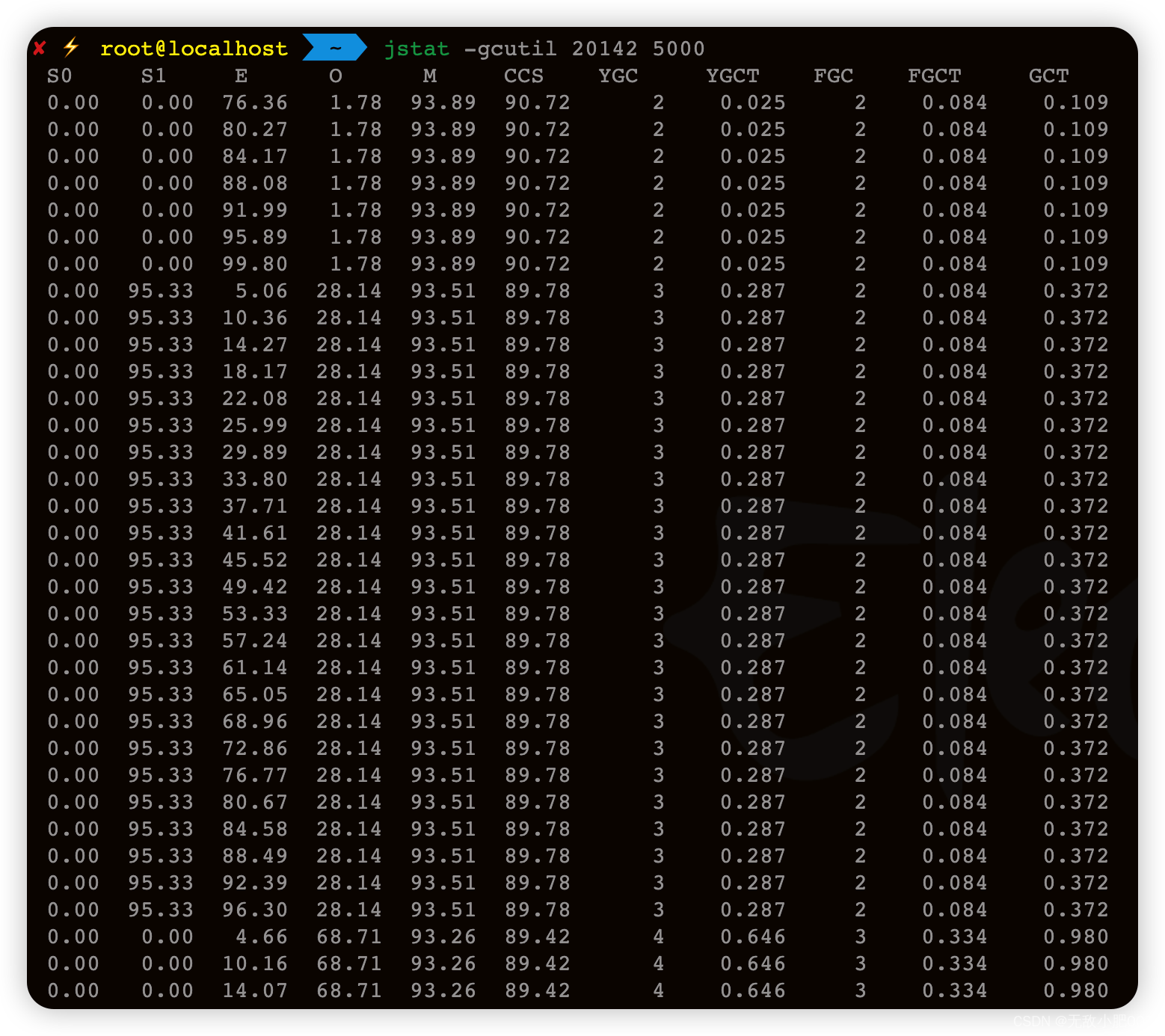Click the O column header
This screenshot has width=1165, height=1036.
[x=336, y=75]
